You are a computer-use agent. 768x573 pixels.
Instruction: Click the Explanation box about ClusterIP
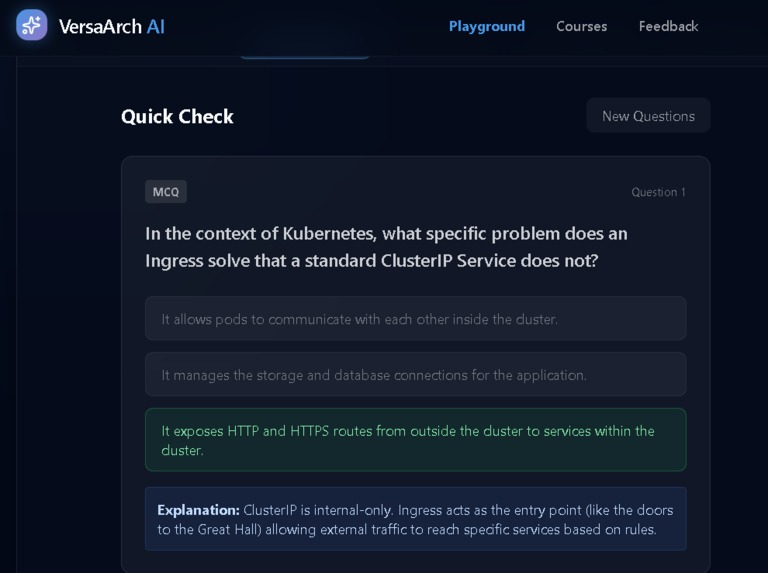point(415,519)
